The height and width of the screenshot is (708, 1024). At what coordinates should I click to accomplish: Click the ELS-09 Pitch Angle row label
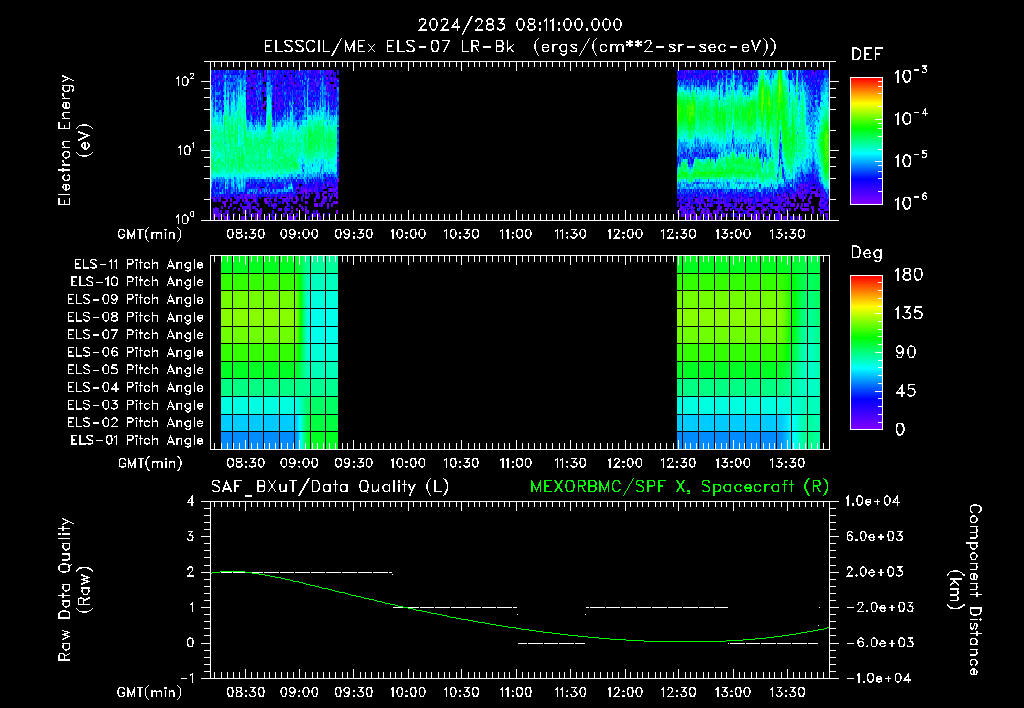(136, 300)
